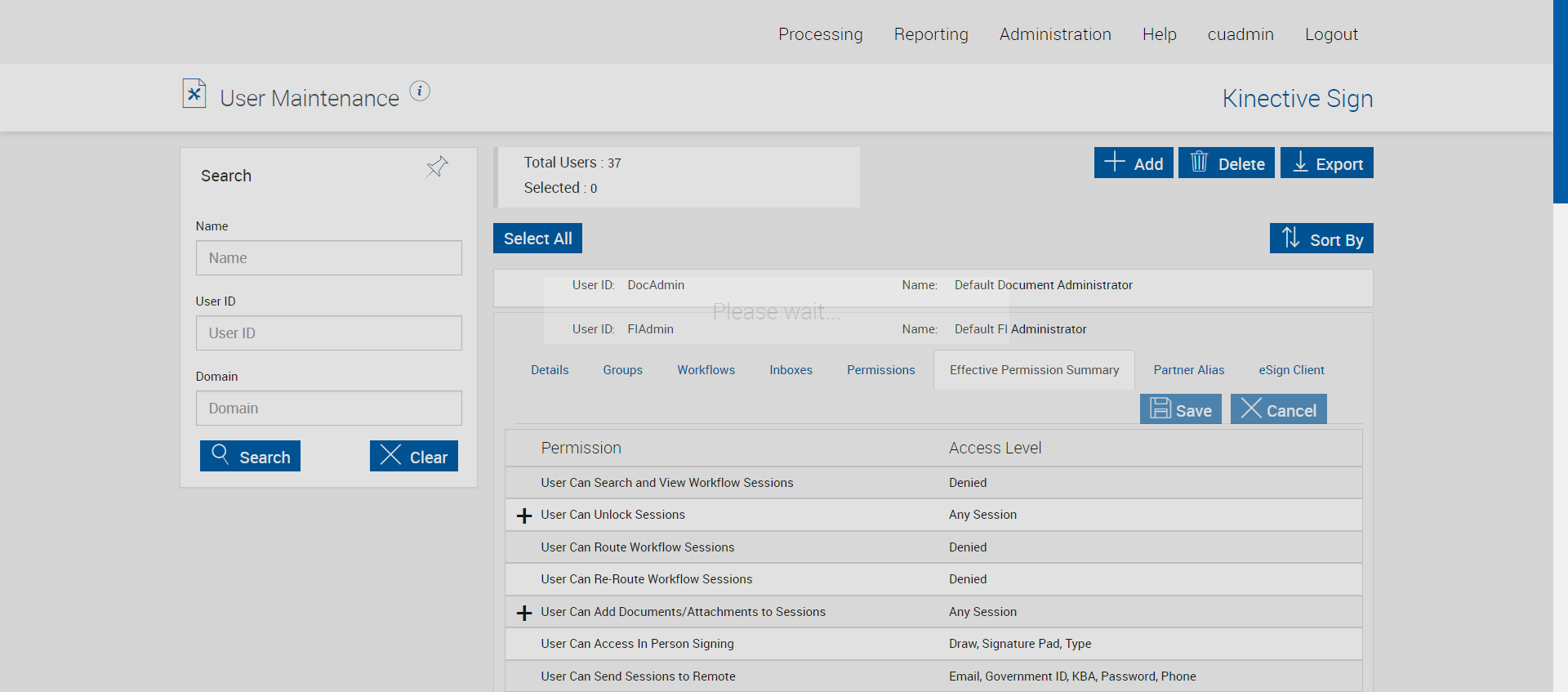Open the Reporting menu

coord(930,34)
